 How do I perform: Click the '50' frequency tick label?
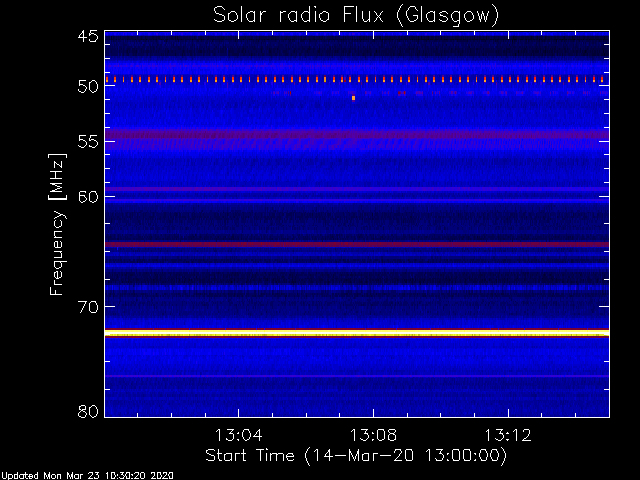(x=88, y=87)
